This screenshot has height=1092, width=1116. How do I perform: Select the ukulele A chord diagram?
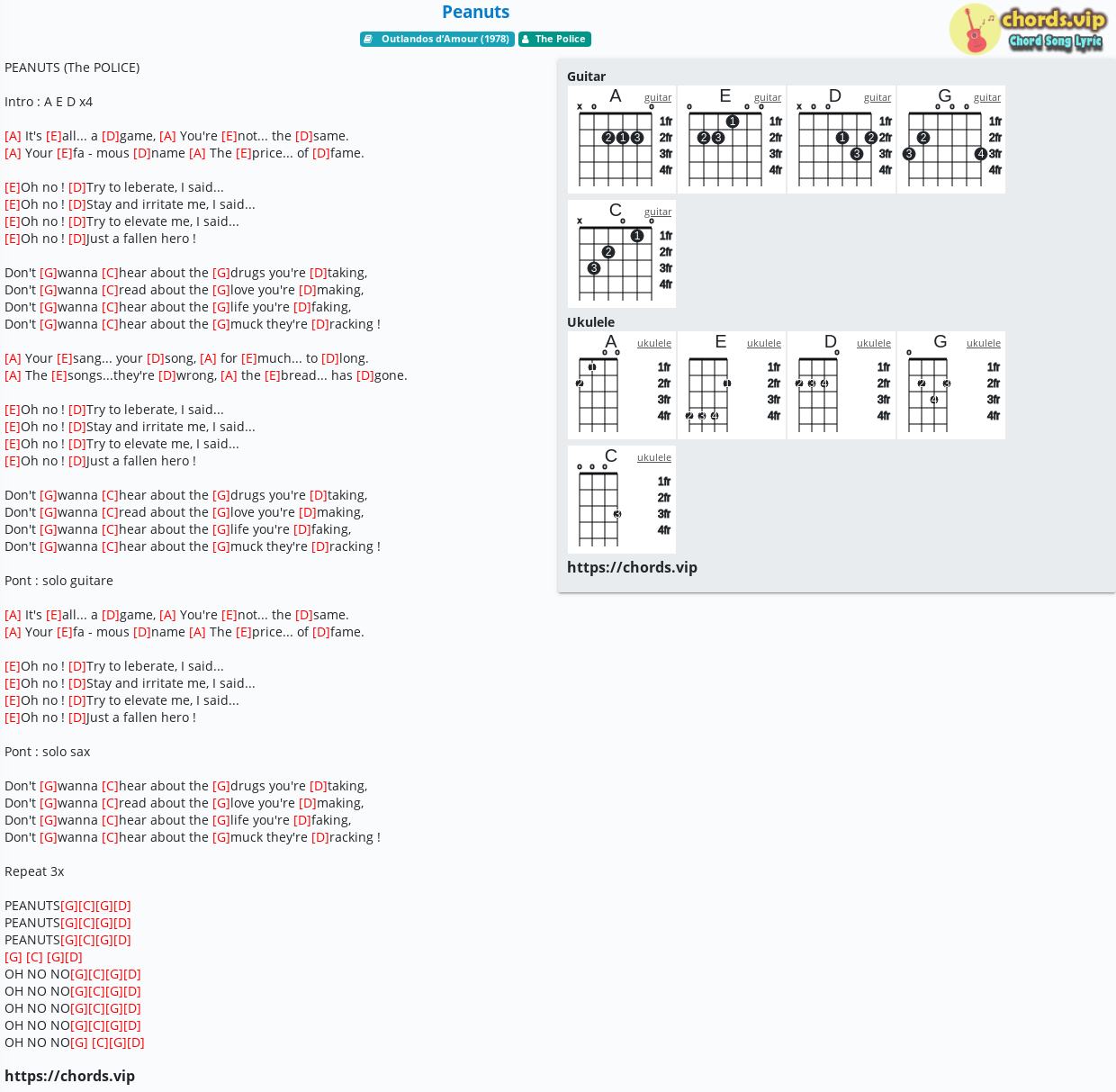(x=622, y=385)
